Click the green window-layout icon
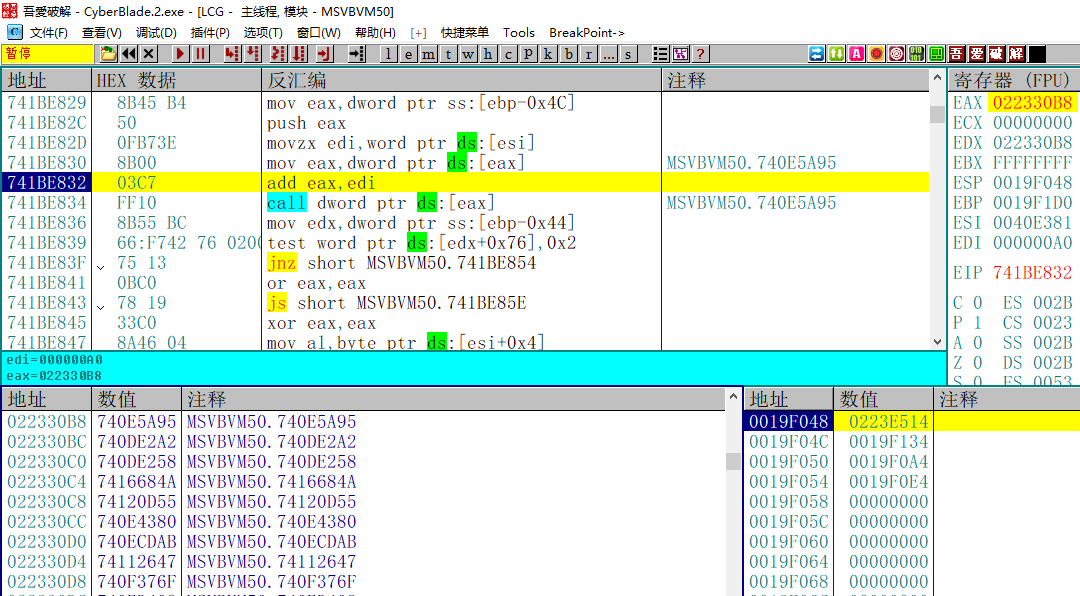The height and width of the screenshot is (596, 1080). click(936, 54)
